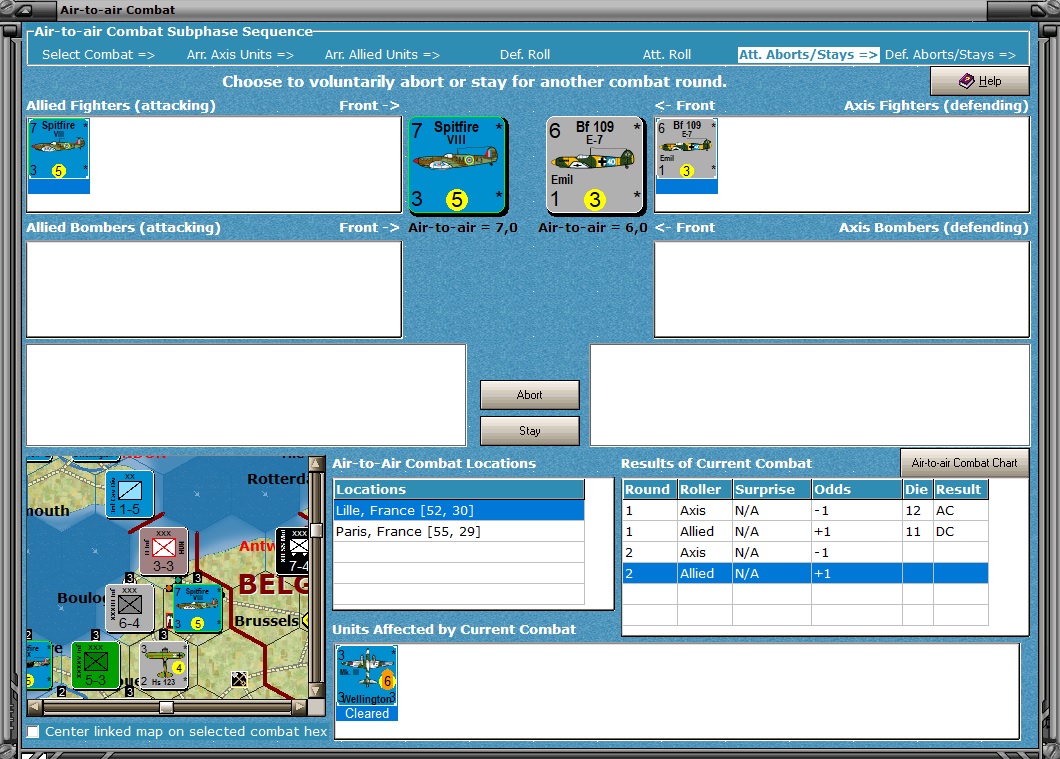Viewport: 1060px width, 759px height.
Task: Click map horizontal scrollbar left arrow
Action: (34, 707)
